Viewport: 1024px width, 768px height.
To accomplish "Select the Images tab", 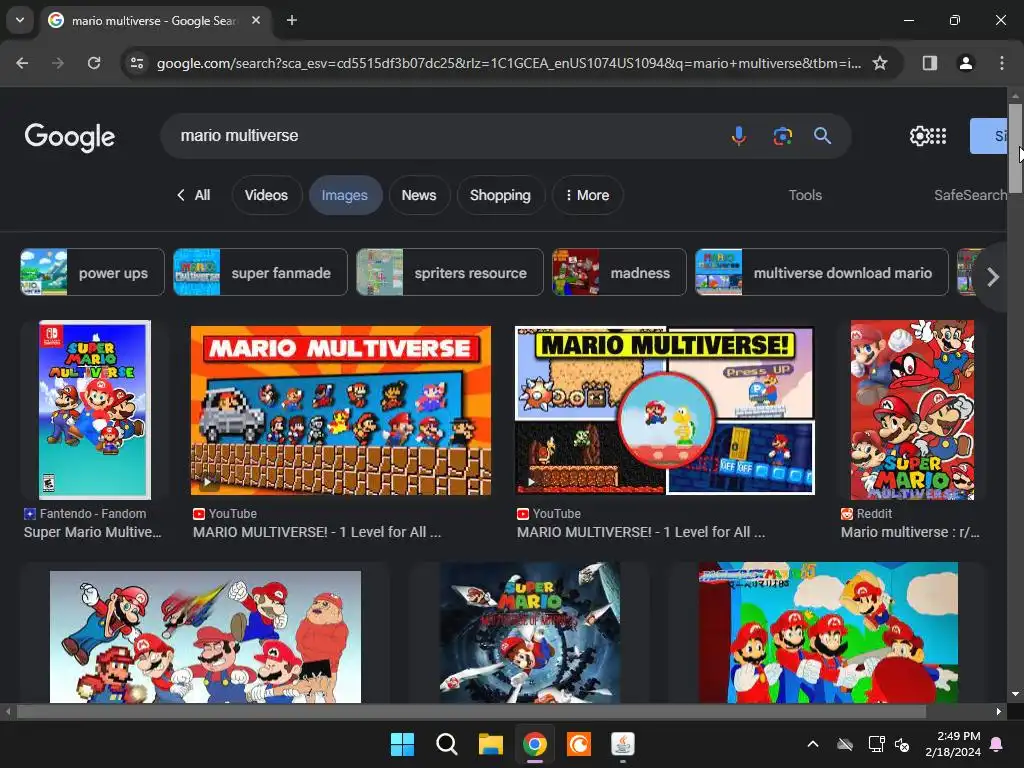I will [x=345, y=195].
